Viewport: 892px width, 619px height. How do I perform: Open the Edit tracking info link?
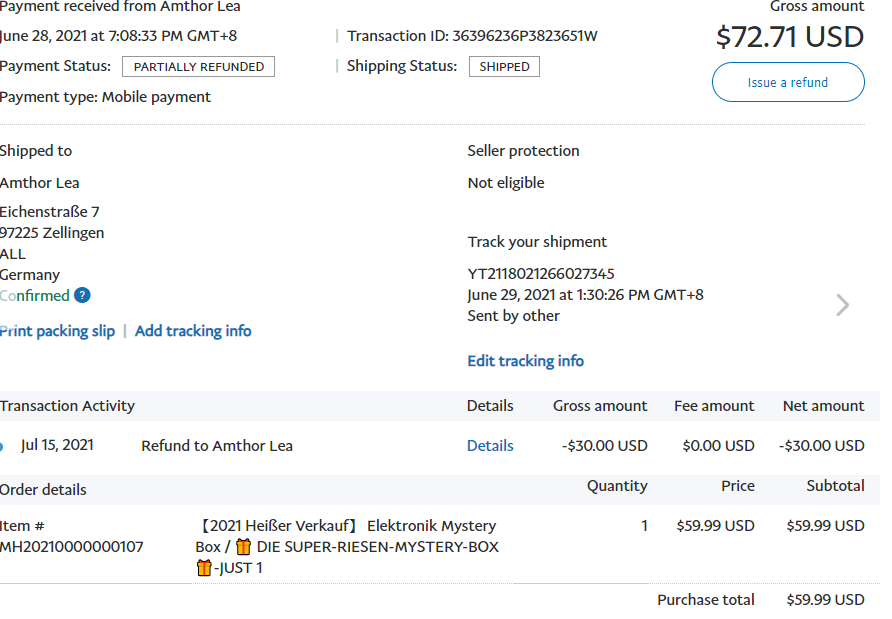(526, 361)
